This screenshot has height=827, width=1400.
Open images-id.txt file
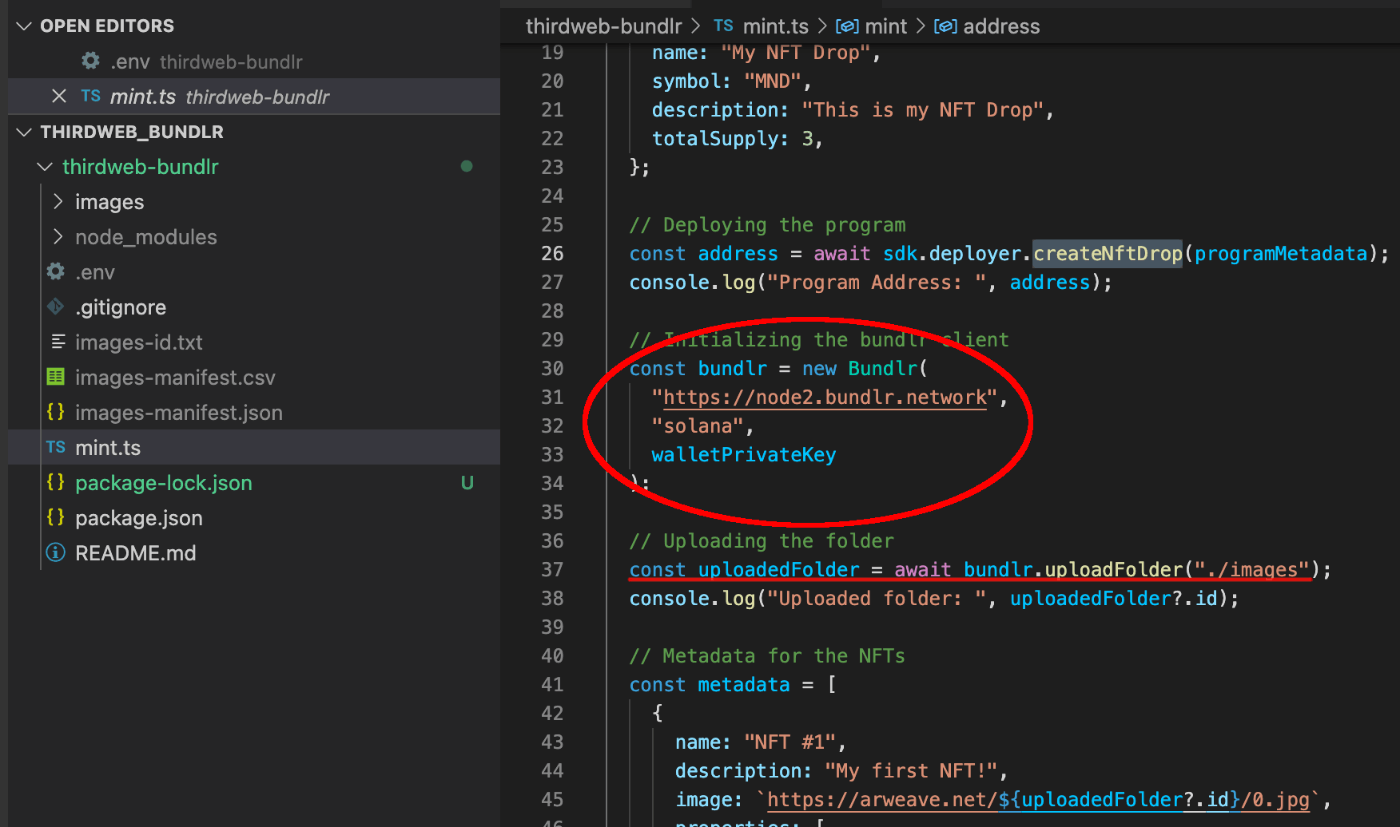139,342
